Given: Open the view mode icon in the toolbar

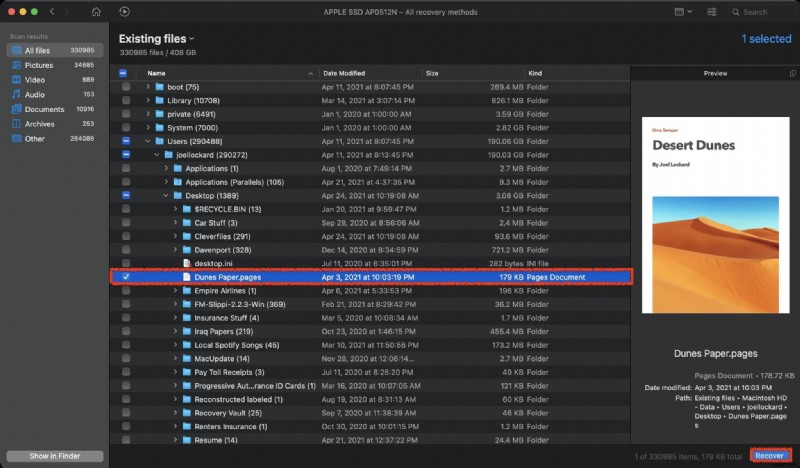Looking at the screenshot, I should pyautogui.click(x=683, y=12).
